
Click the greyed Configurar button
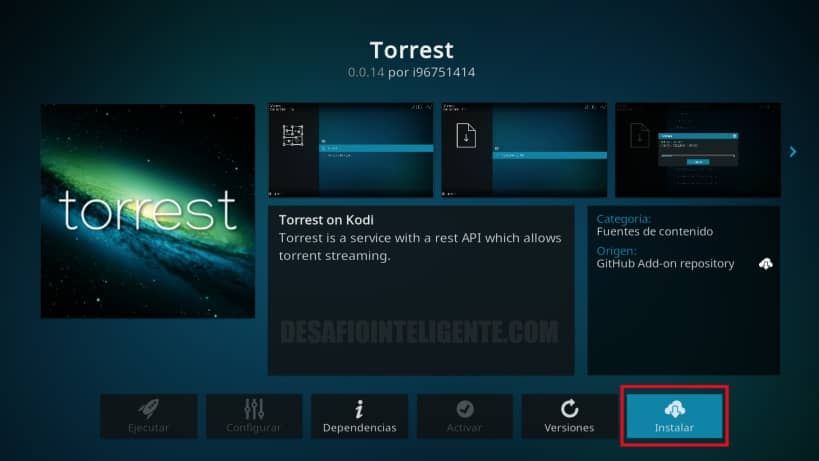pos(254,416)
